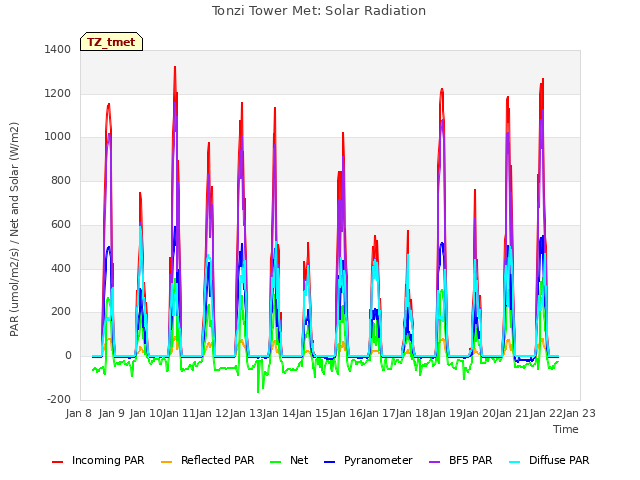Click the Jan 23 x-axis tick label
The image size is (640, 480).
pyautogui.click(x=579, y=413)
